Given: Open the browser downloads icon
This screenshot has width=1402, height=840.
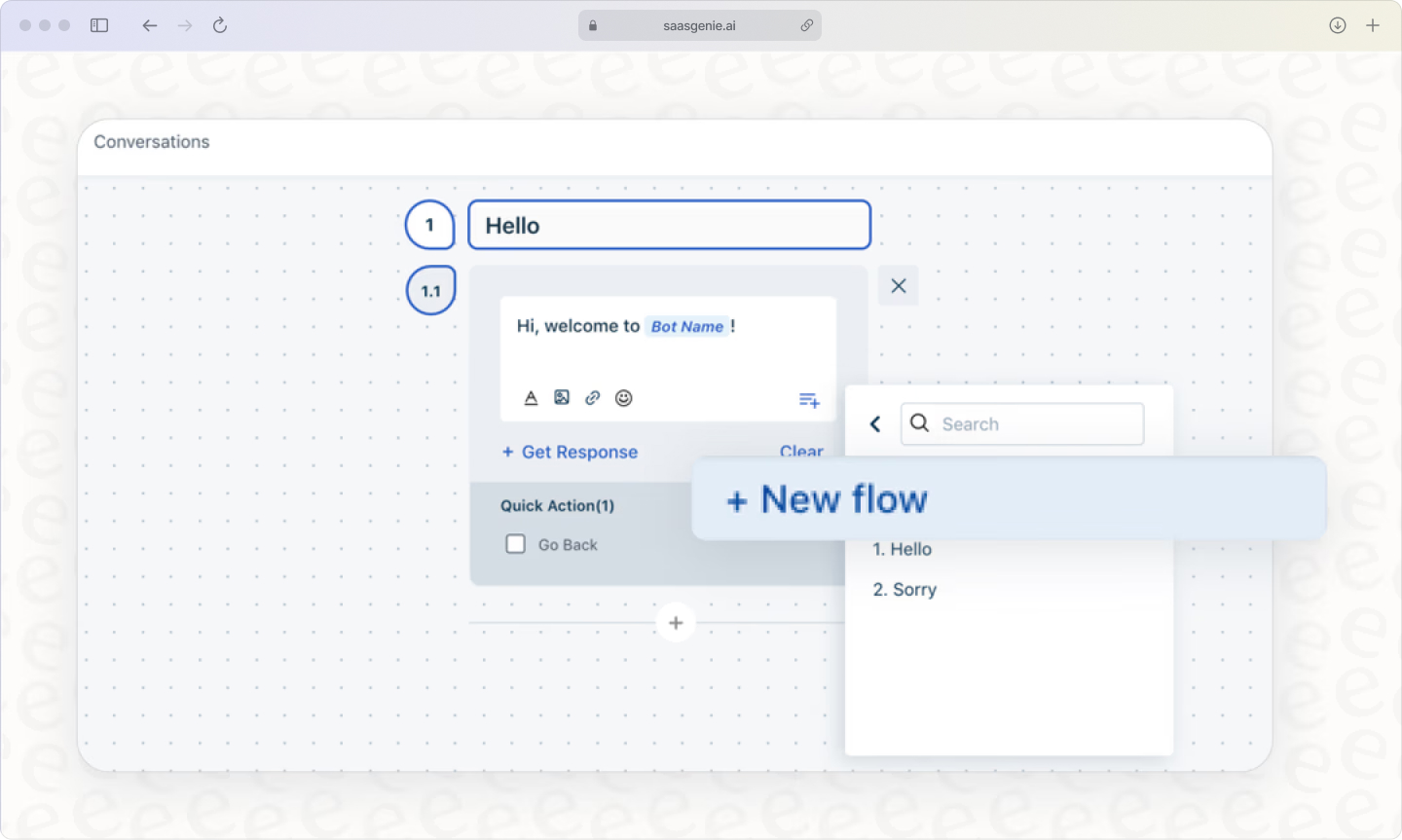Looking at the screenshot, I should click(1337, 25).
